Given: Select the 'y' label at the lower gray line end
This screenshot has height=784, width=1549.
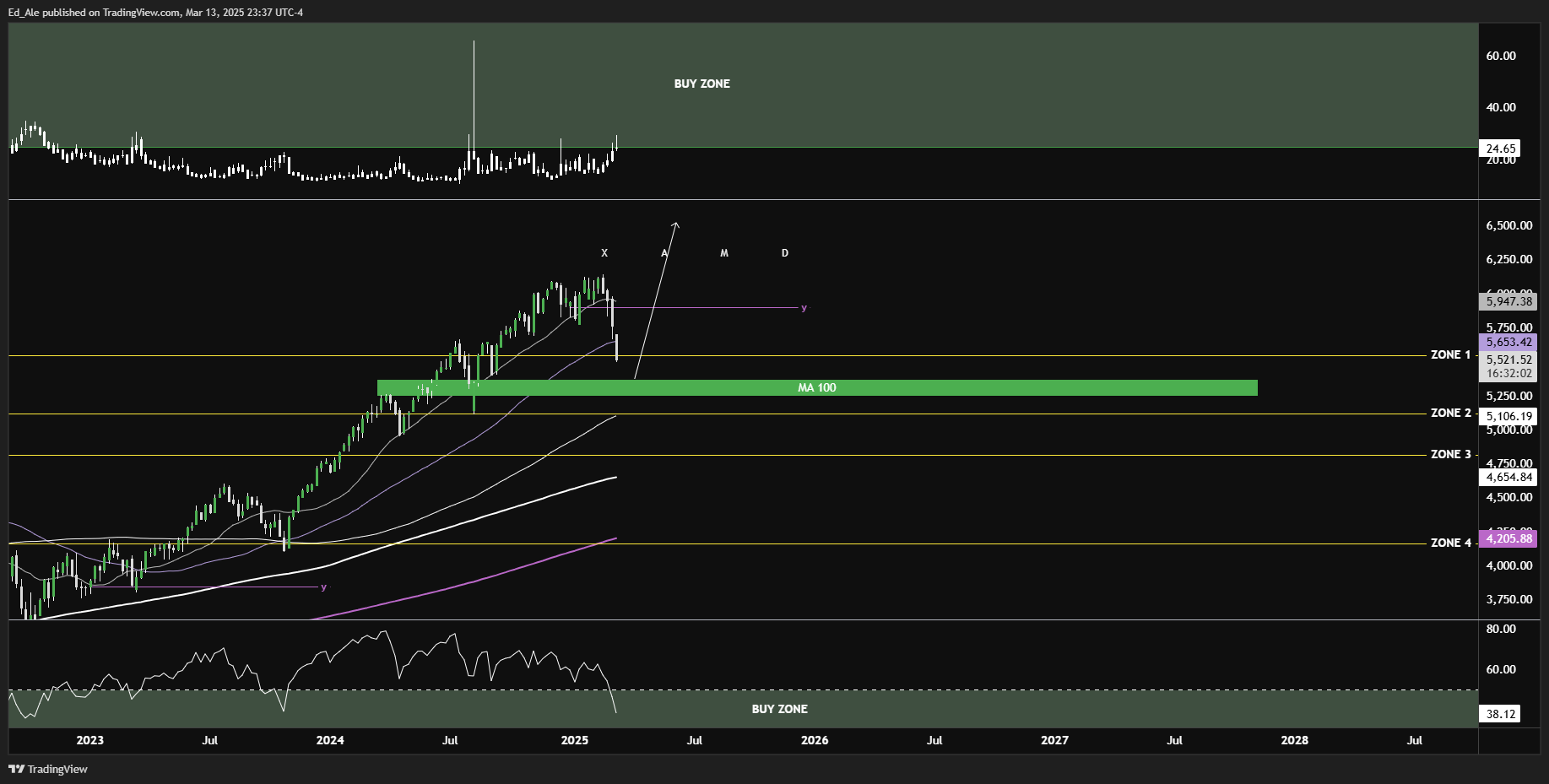Looking at the screenshot, I should [x=323, y=587].
